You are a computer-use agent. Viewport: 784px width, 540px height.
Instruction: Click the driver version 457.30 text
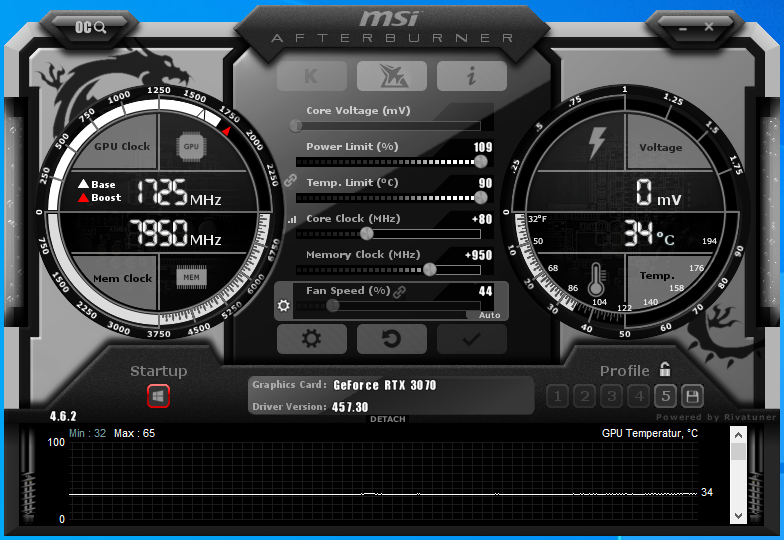[x=350, y=407]
